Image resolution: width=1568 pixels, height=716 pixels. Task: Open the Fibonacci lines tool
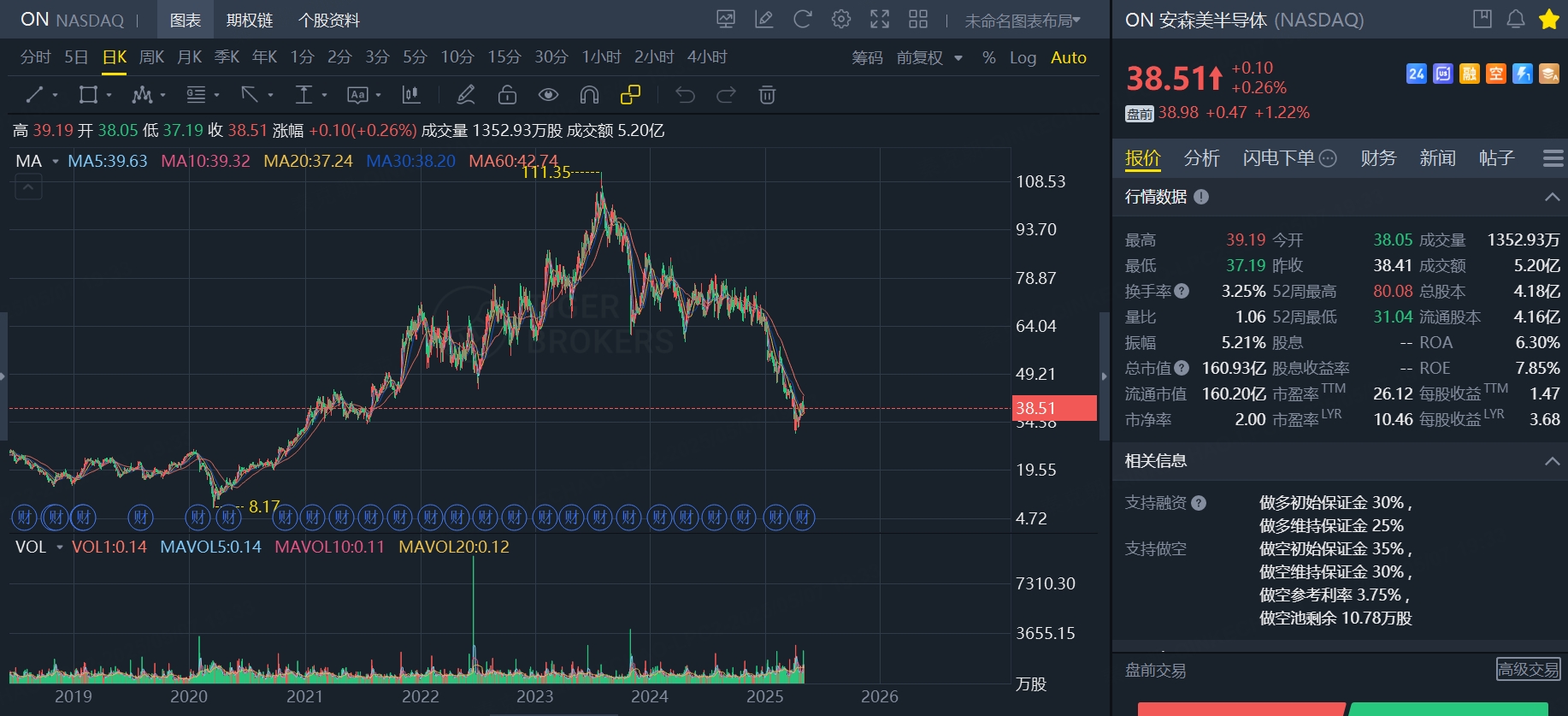point(197,95)
